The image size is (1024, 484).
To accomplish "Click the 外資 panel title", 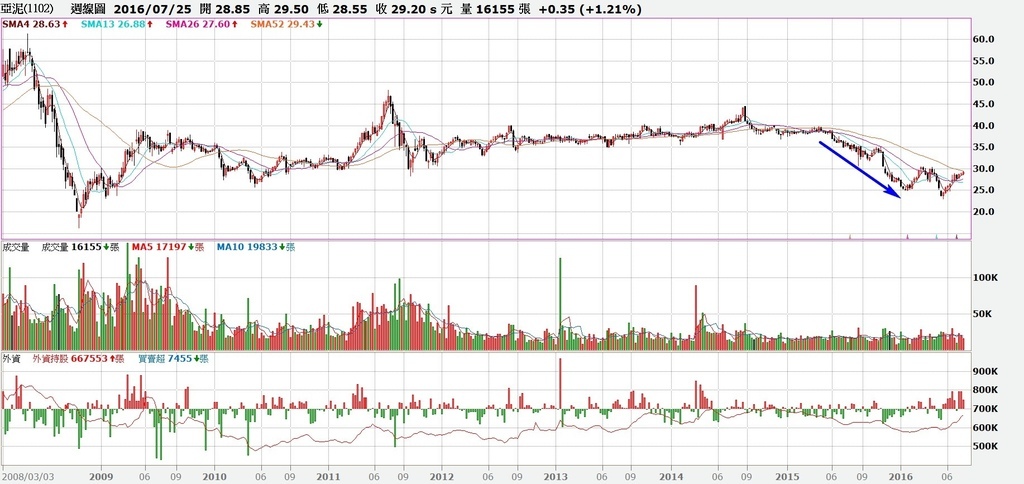I will point(11,359).
